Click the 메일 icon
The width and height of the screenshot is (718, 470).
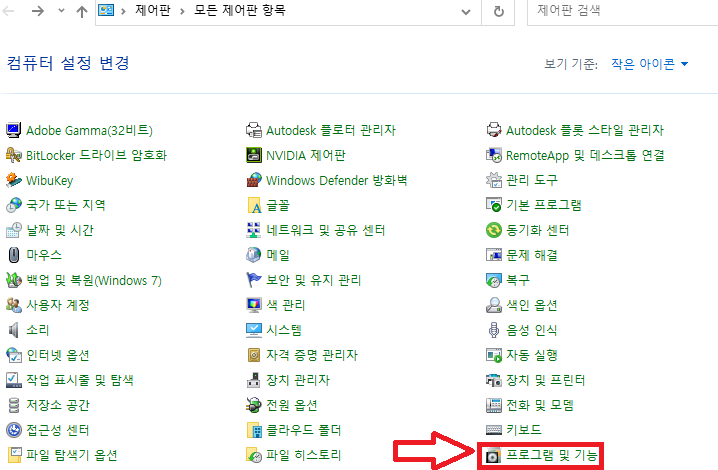pyautogui.click(x=254, y=255)
